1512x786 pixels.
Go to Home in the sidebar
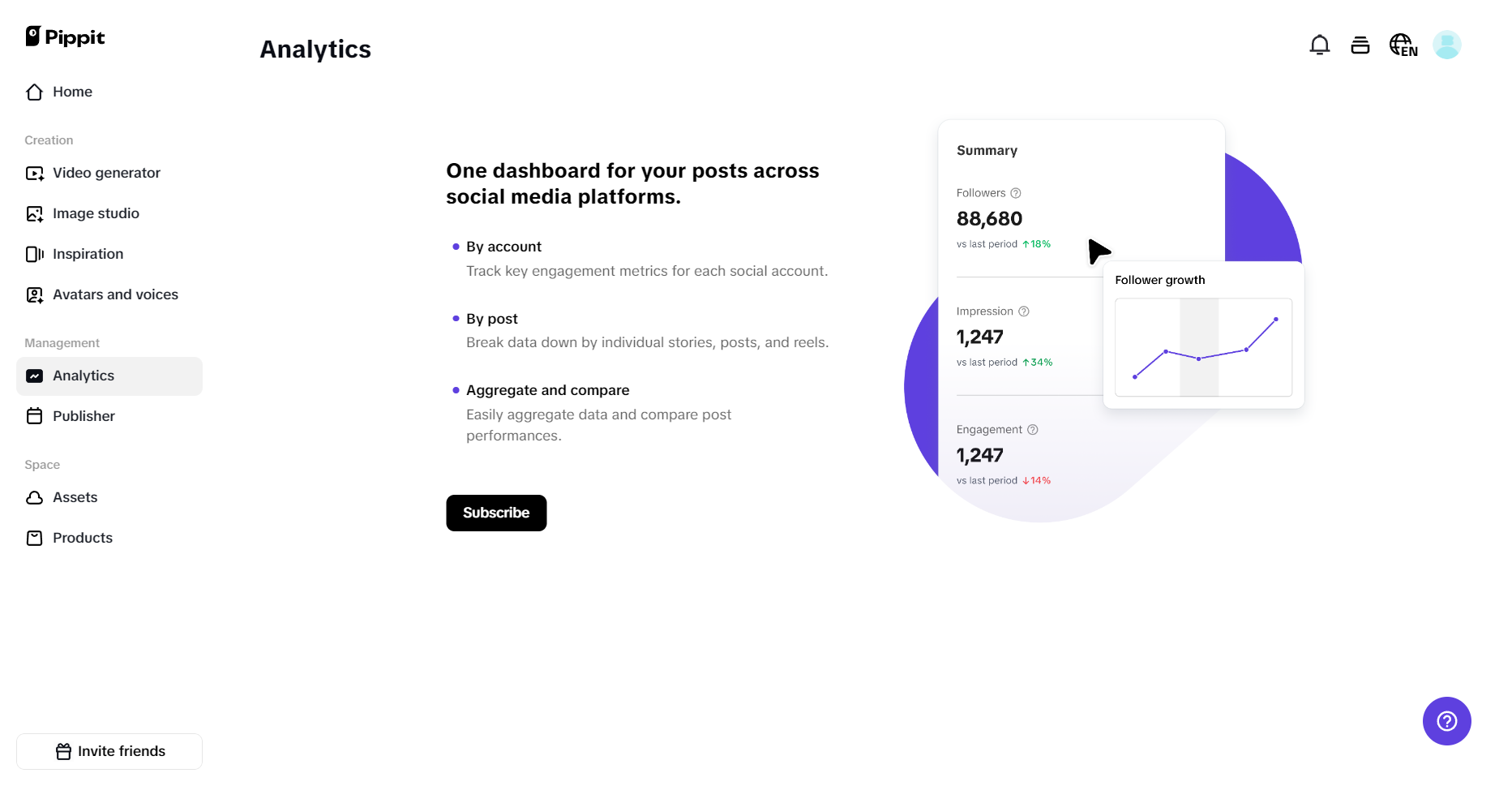pos(71,92)
